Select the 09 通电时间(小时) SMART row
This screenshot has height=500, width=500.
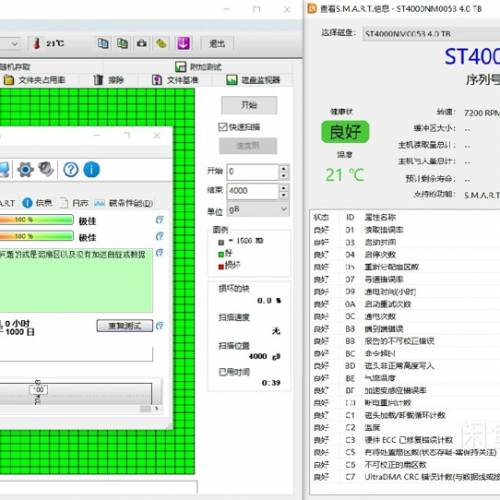click(x=405, y=292)
